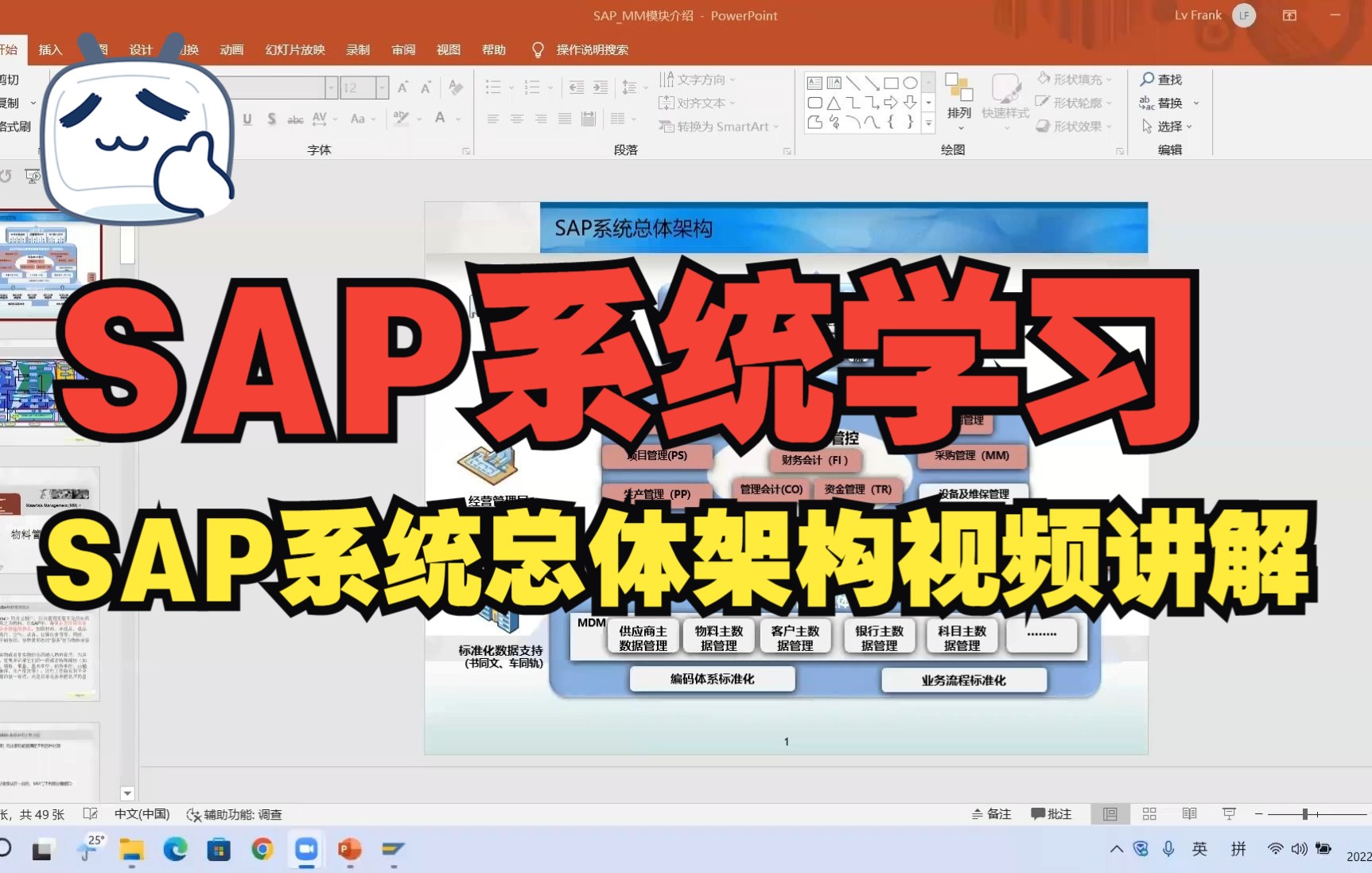Open File Explorer from the taskbar
The height and width of the screenshot is (873, 1372).
coord(131,850)
